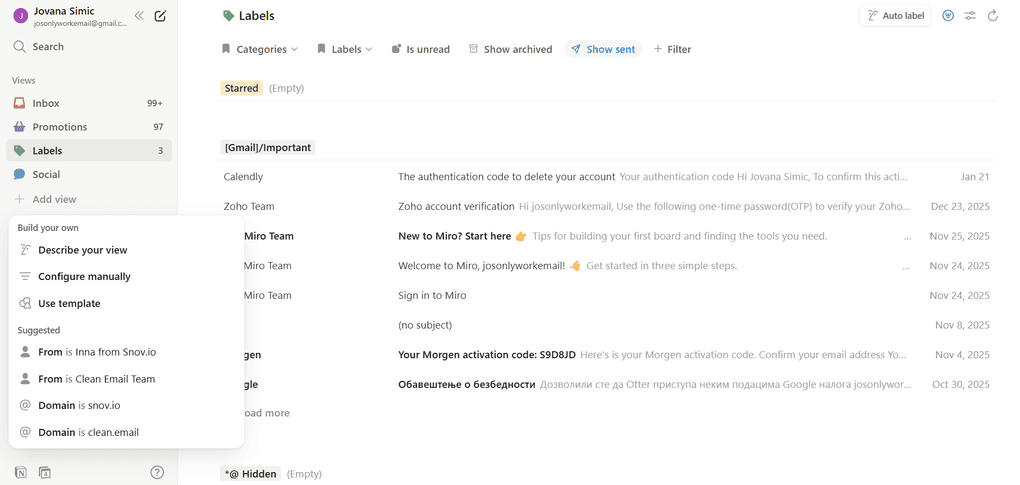1020x485 pixels.
Task: Click the Describe your view wand icon
Action: tap(25, 250)
